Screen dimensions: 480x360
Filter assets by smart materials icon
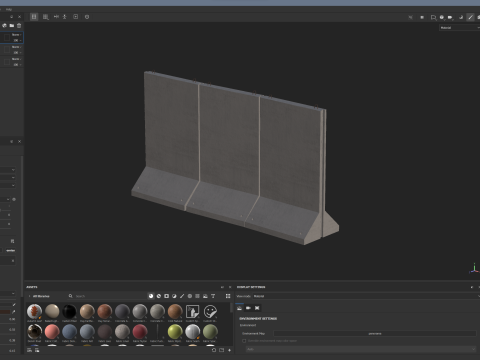coord(159,296)
